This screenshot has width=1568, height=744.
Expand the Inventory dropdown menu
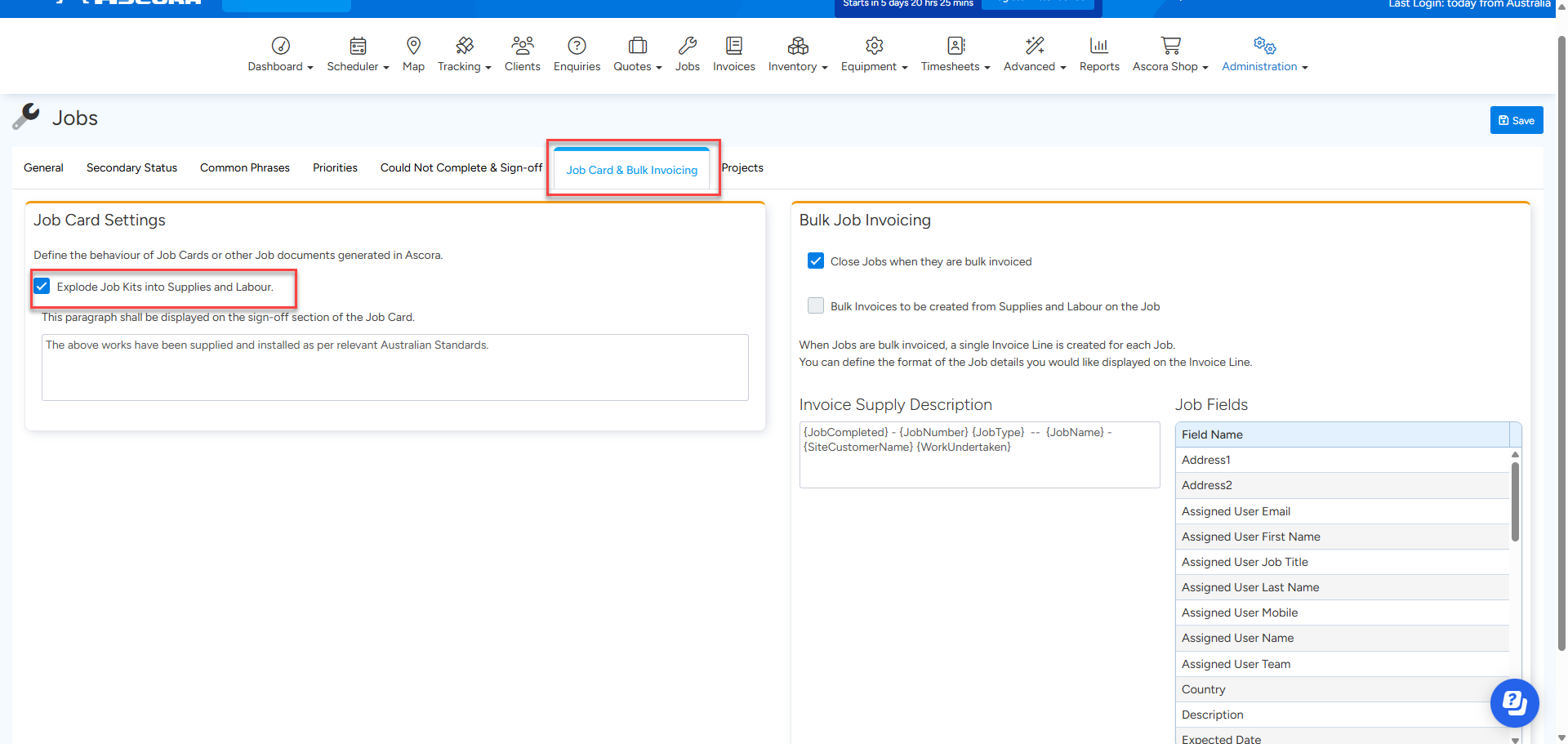797,67
